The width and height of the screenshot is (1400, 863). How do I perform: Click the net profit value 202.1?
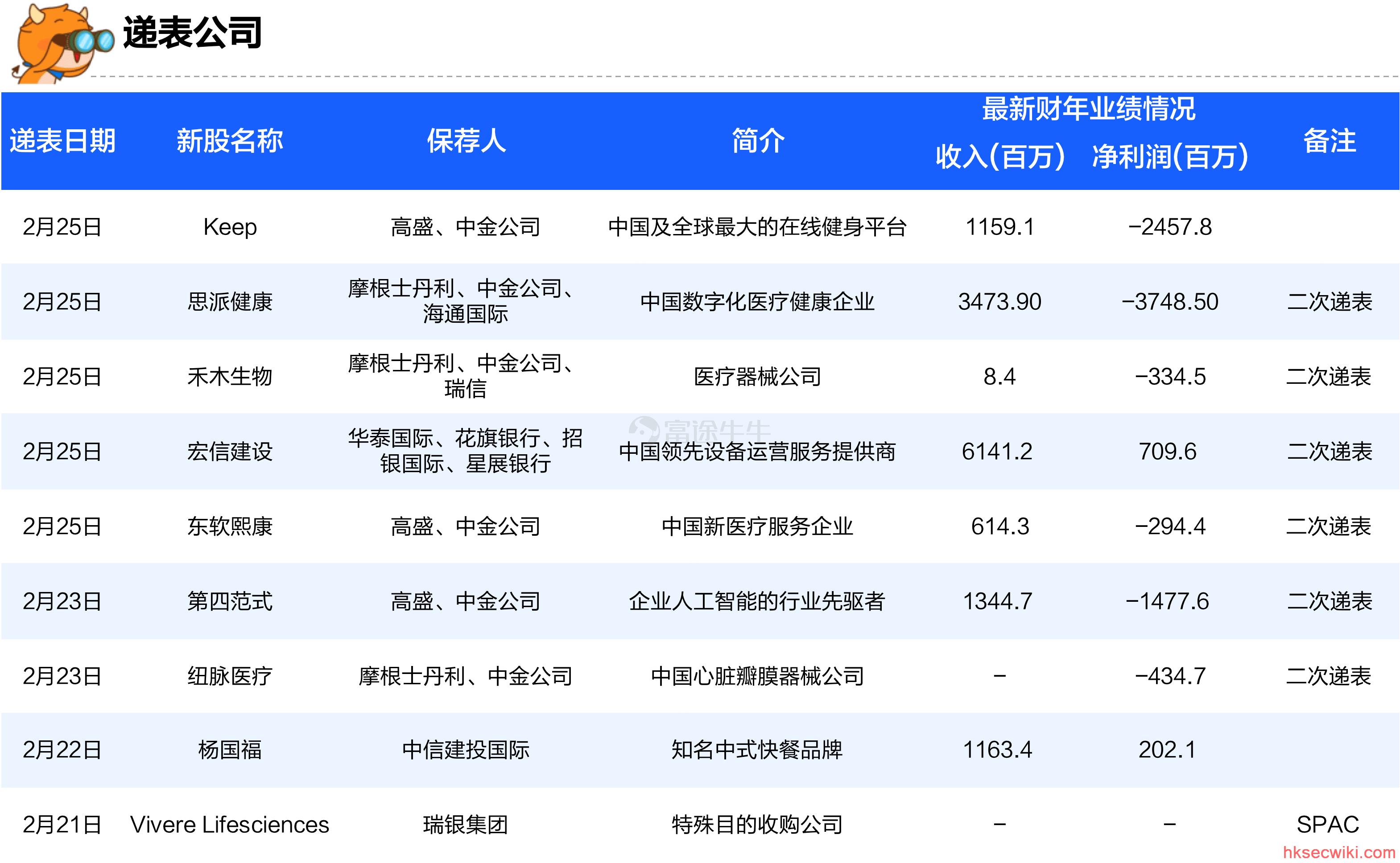[x=1168, y=750]
